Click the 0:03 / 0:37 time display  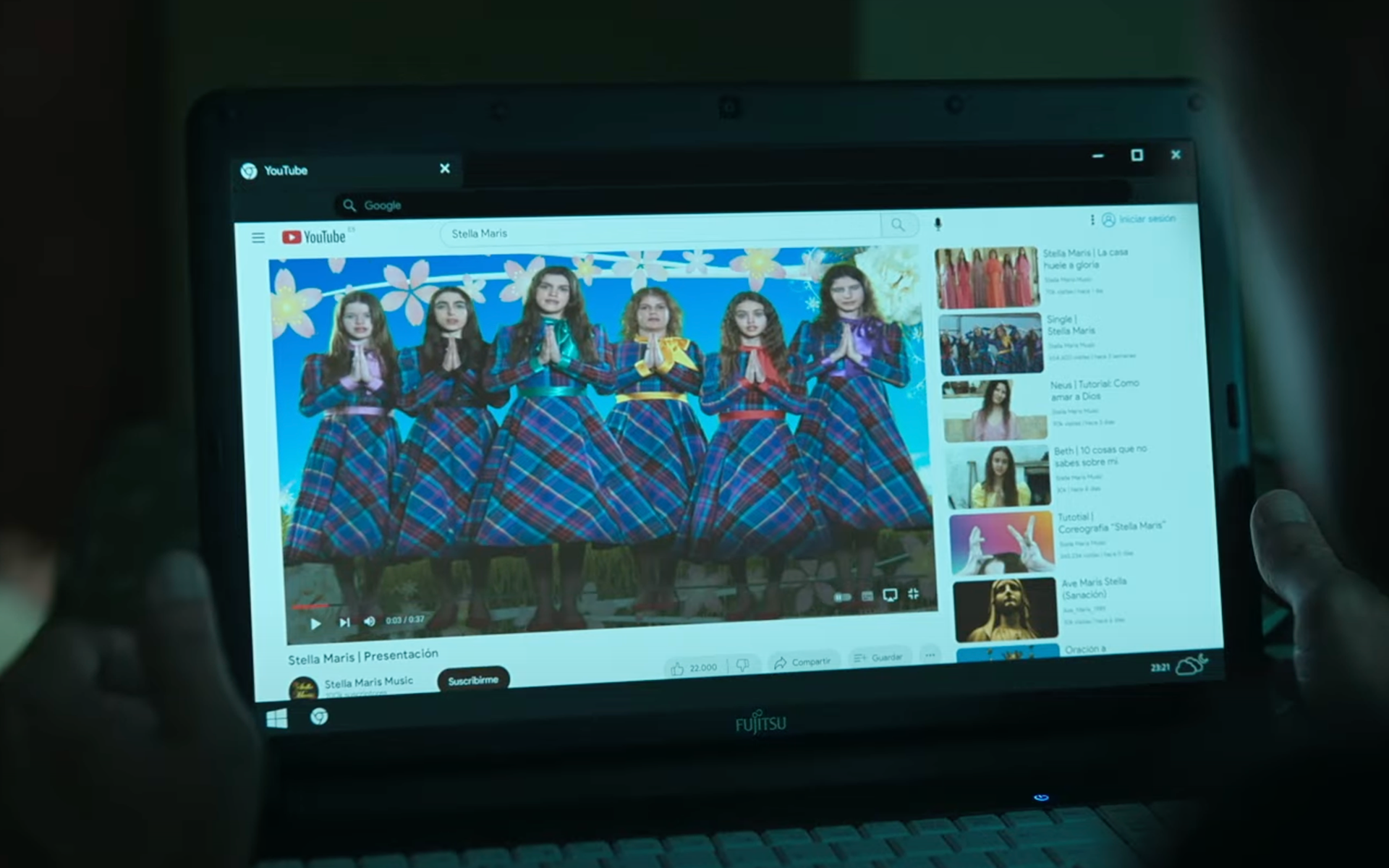point(405,620)
